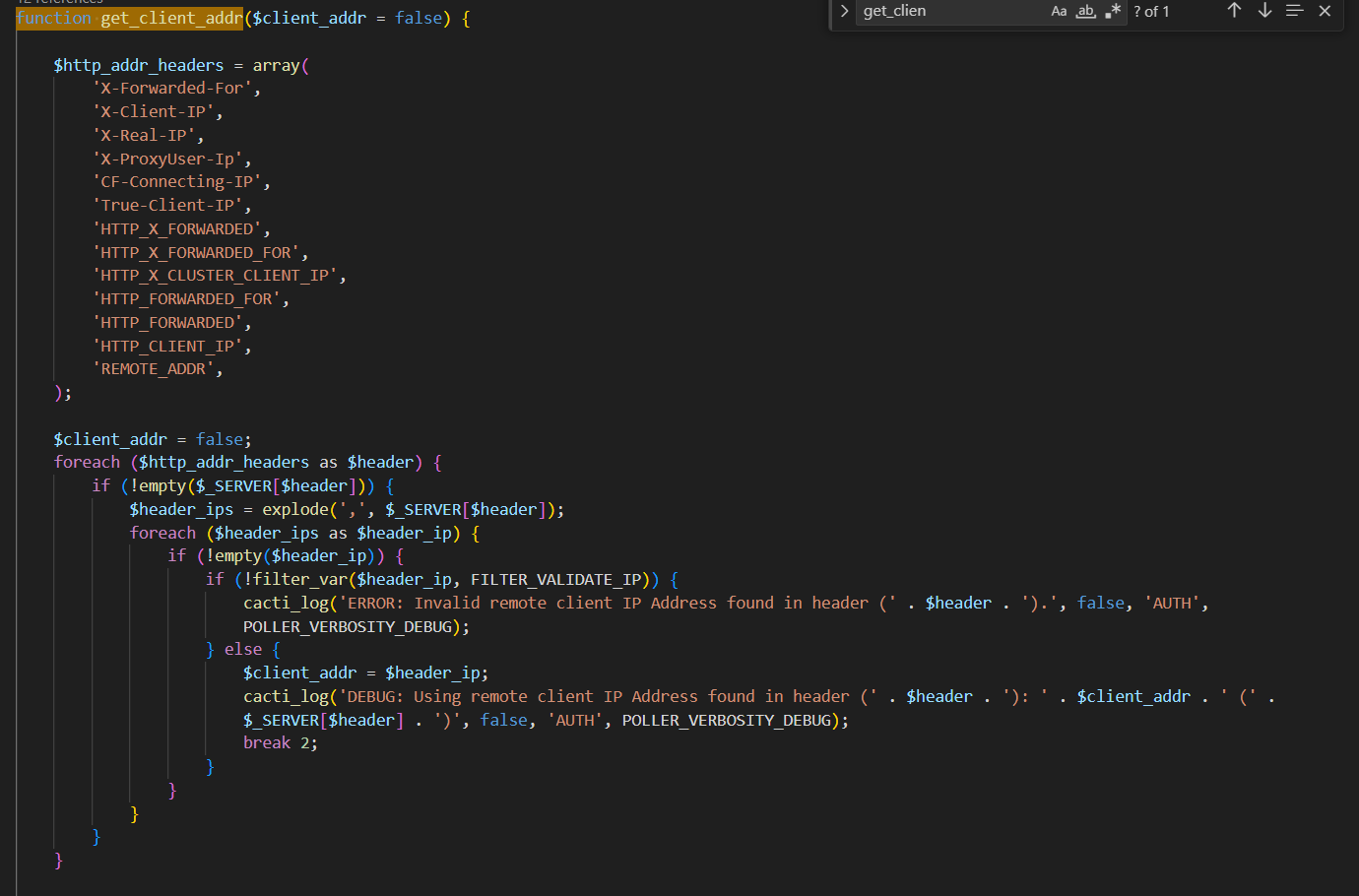This screenshot has width=1359, height=896.
Task: Click the filter_var function call
Action: pyautogui.click(x=300, y=580)
